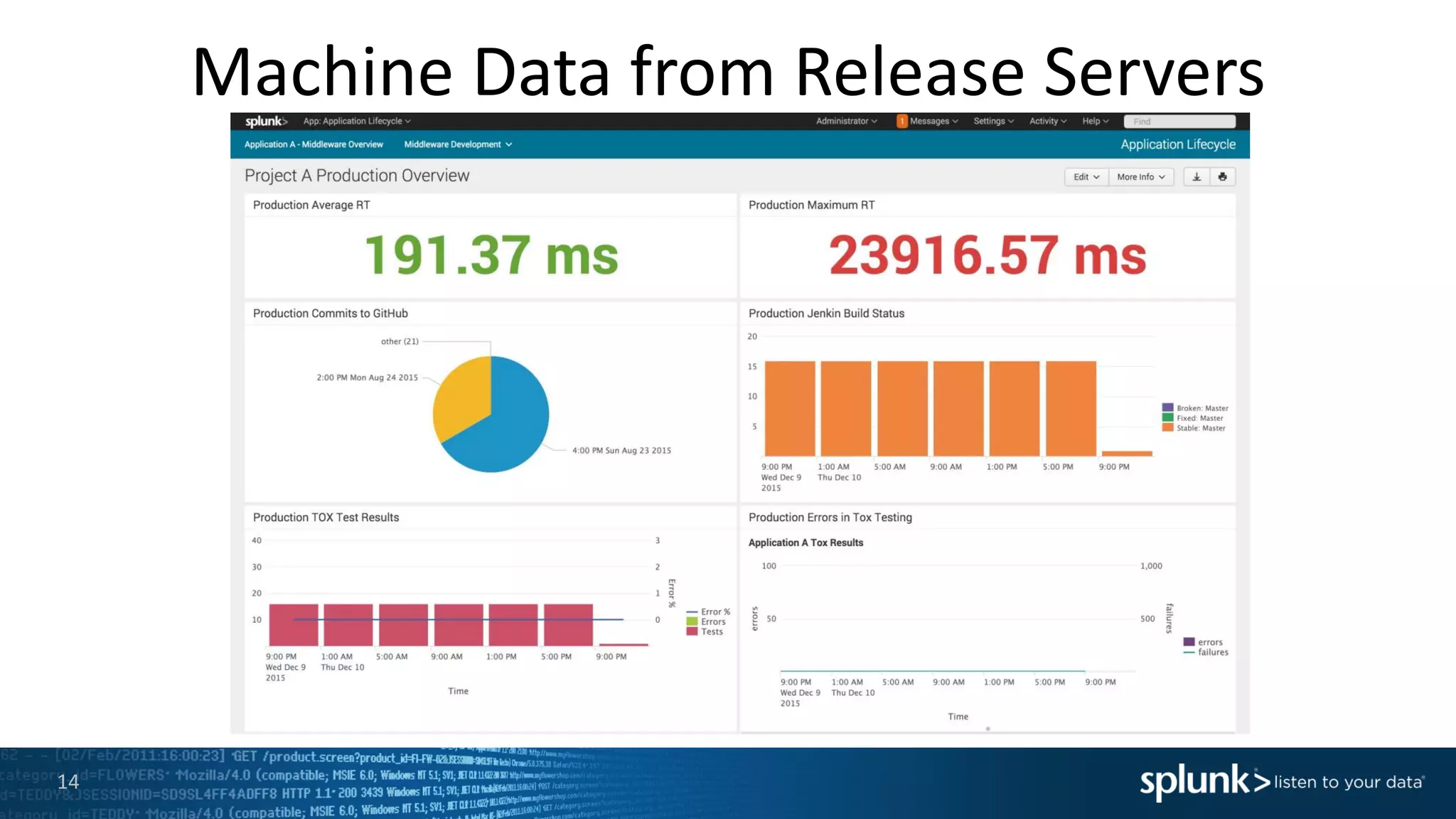Click Production Average RT panel title
This screenshot has height=819, width=1456.
(311, 205)
